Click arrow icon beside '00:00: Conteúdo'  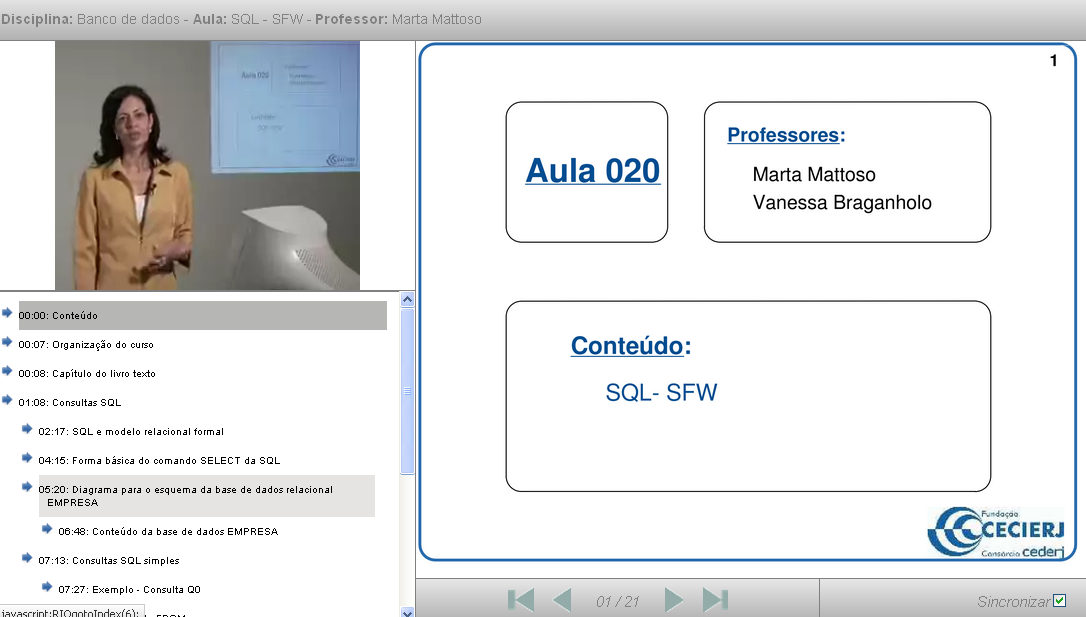click(7, 313)
